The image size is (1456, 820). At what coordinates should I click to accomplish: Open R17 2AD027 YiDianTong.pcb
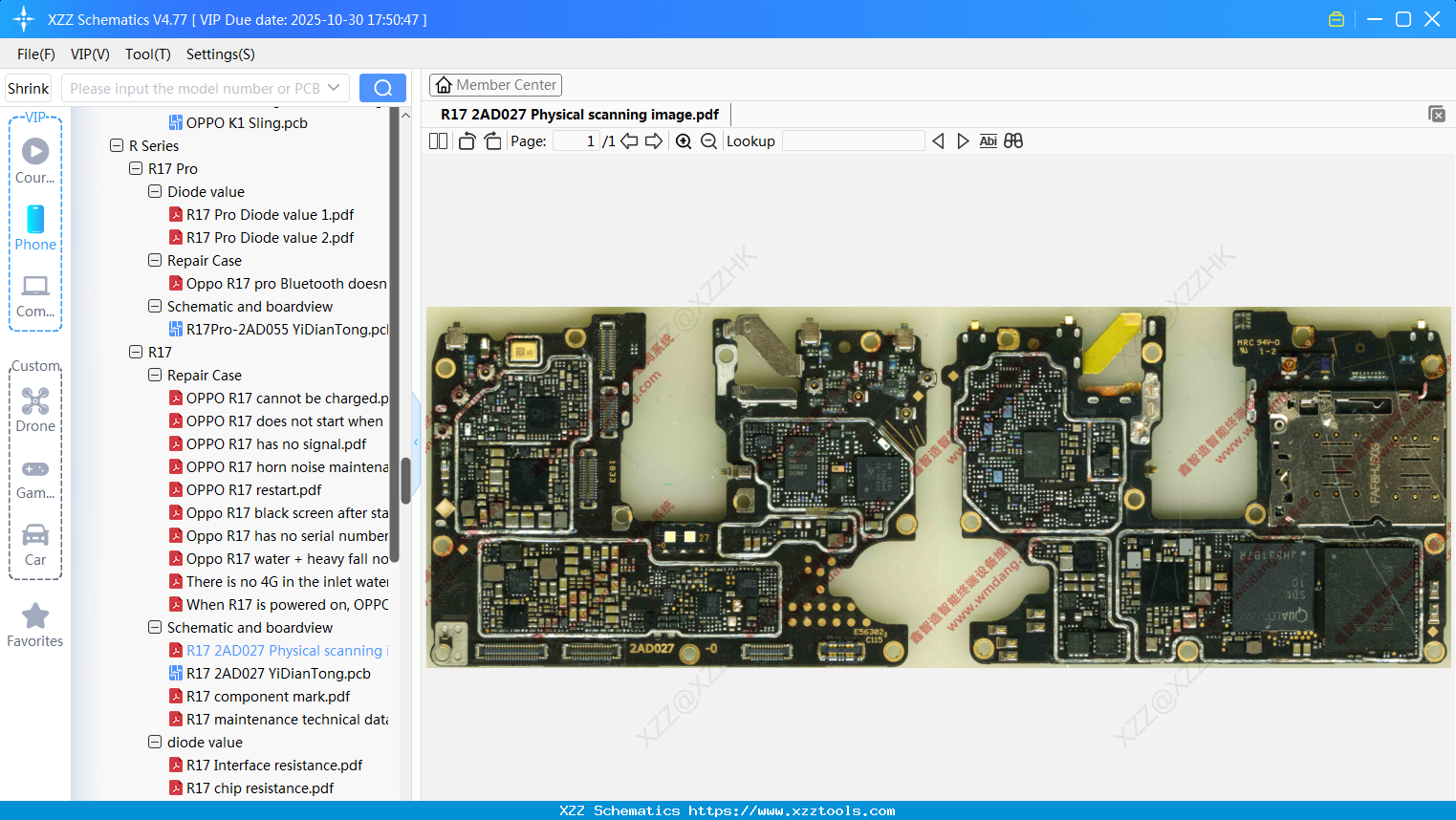pos(278,673)
